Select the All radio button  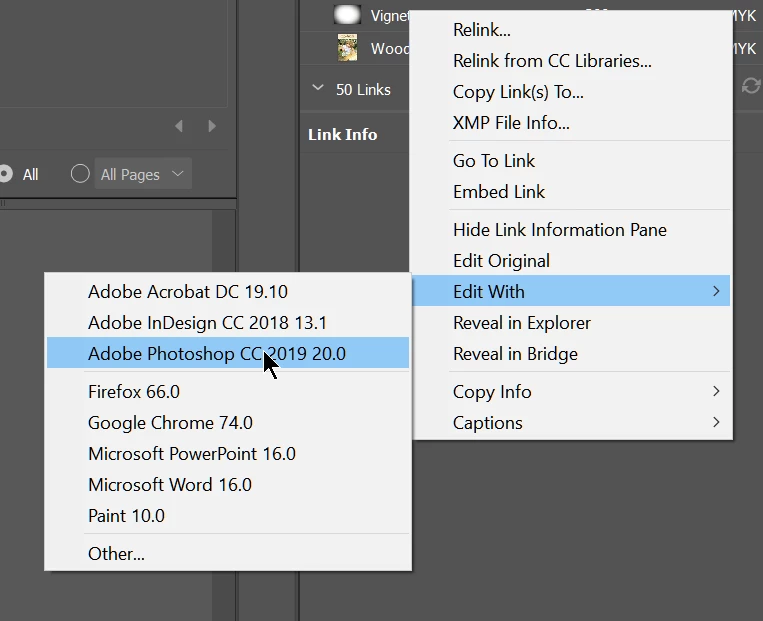(x=5, y=174)
